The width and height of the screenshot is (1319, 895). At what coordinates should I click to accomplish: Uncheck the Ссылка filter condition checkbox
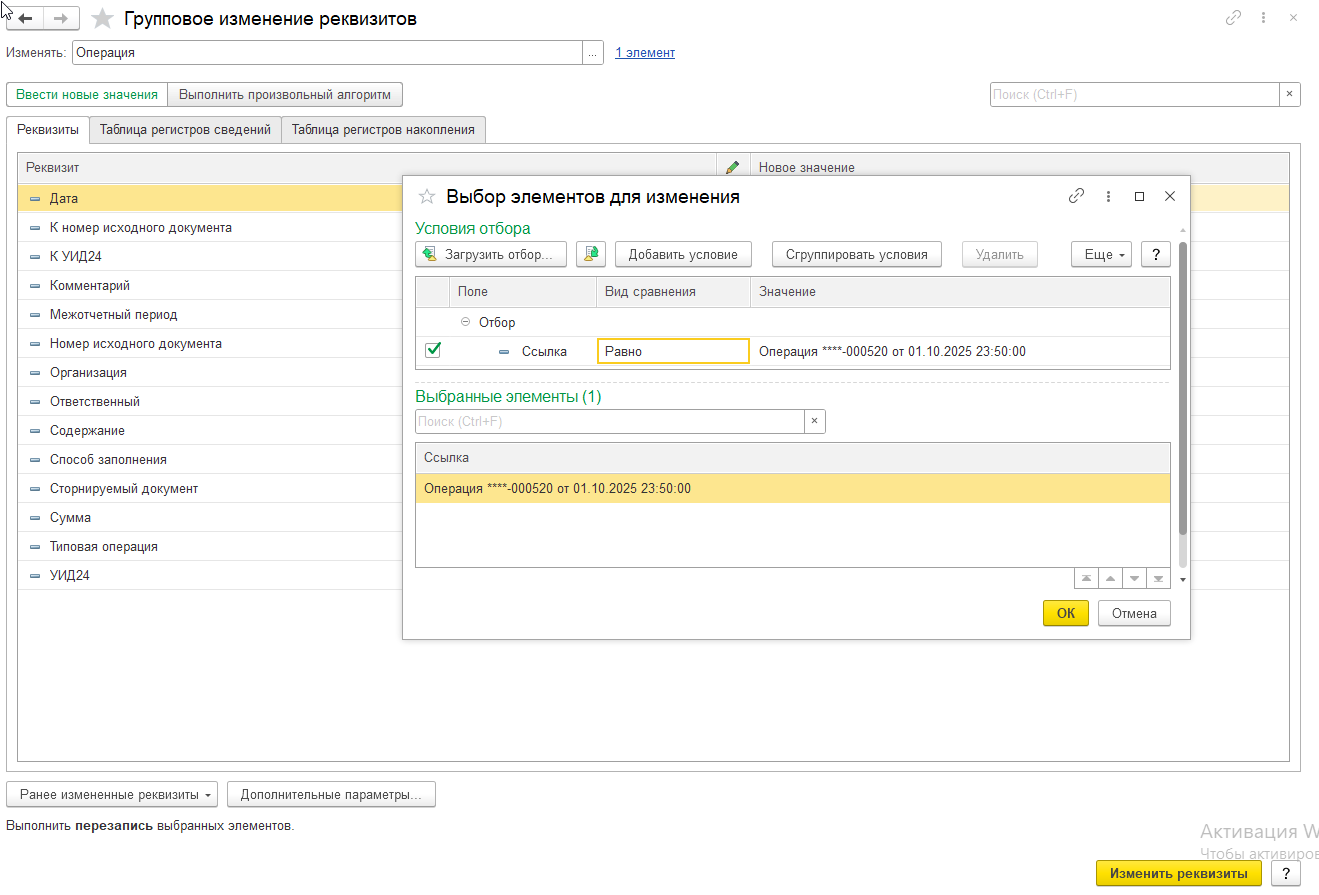[433, 351]
